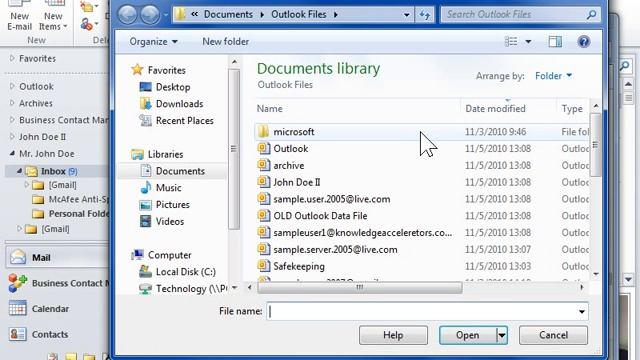640x360 pixels.
Task: Click Documents in the address breadcrumb
Action: [228, 15]
